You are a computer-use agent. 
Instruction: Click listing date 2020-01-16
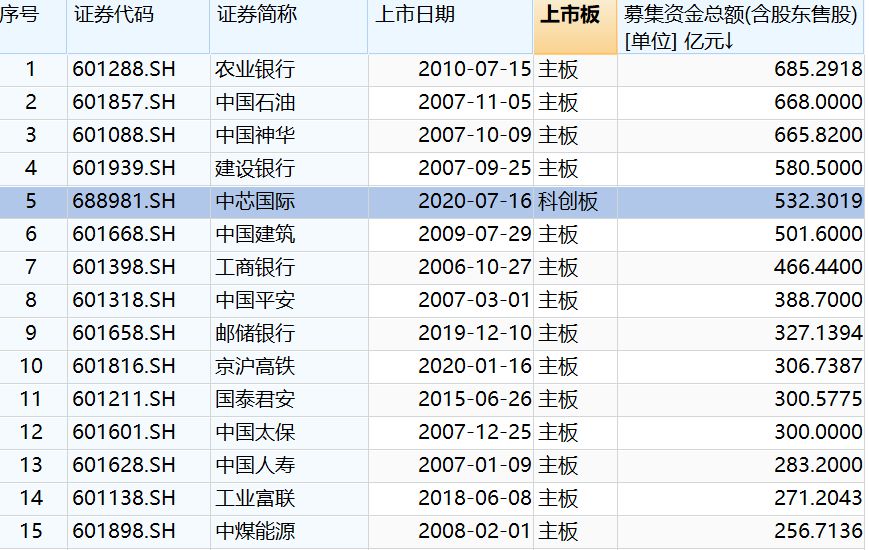[x=451, y=366]
